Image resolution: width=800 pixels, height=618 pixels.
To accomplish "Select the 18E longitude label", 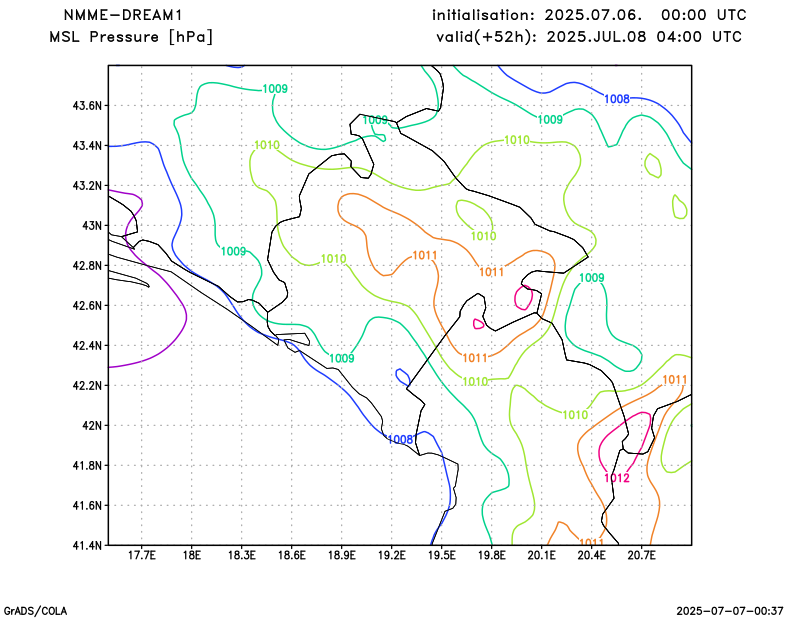I will click(191, 556).
